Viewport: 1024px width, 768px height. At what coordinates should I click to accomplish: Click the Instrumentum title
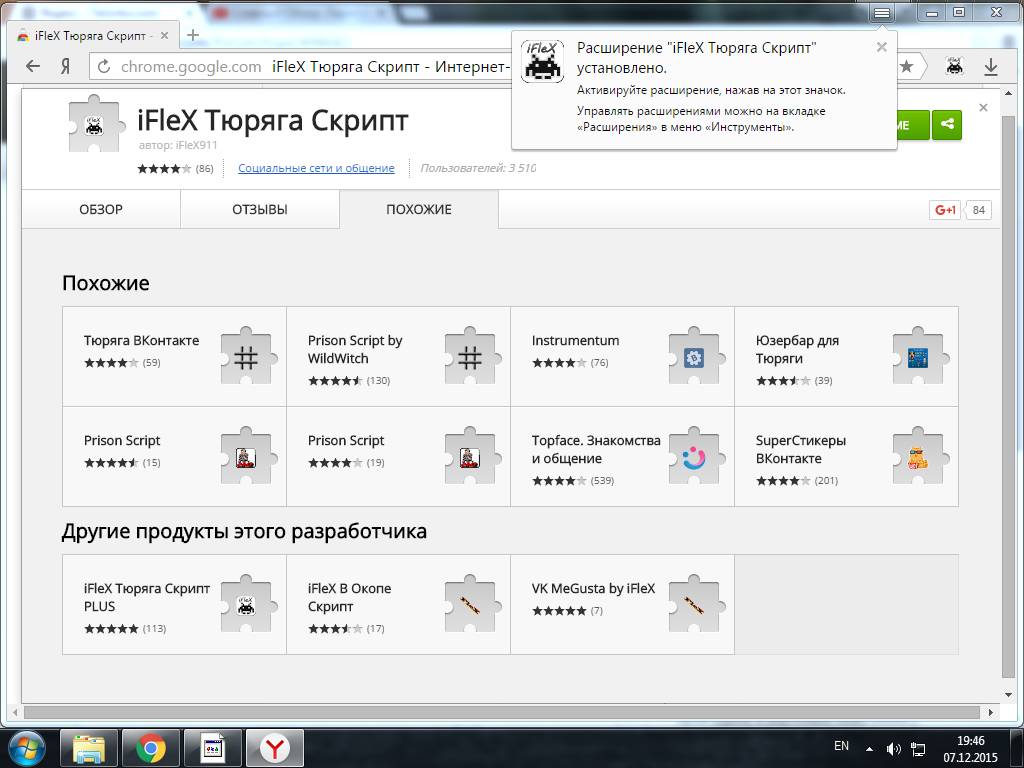pyautogui.click(x=575, y=340)
